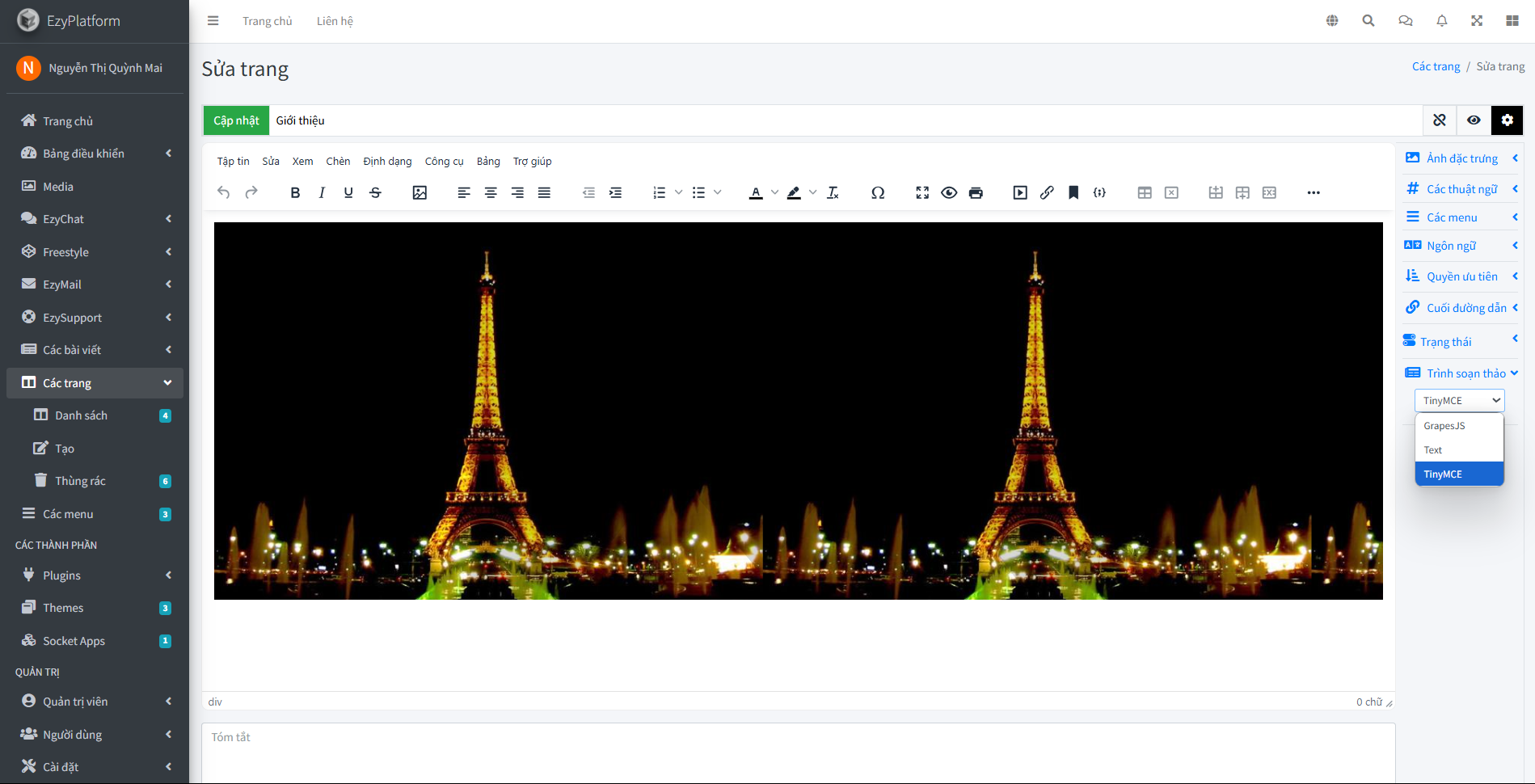Click the Undo icon in editor toolbar
The image size is (1535, 784).
click(x=224, y=192)
